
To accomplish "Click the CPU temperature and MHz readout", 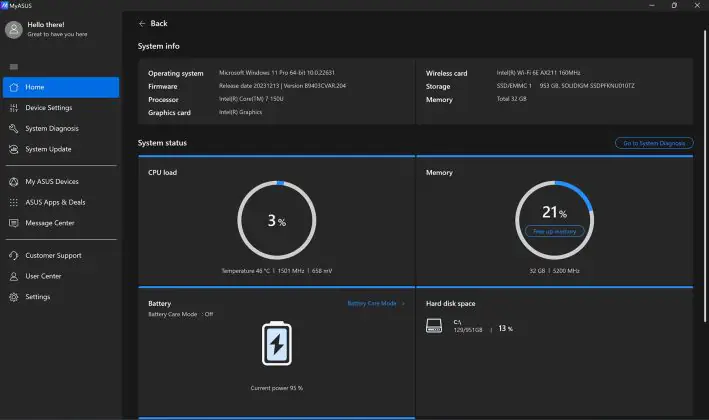I will (x=277, y=271).
